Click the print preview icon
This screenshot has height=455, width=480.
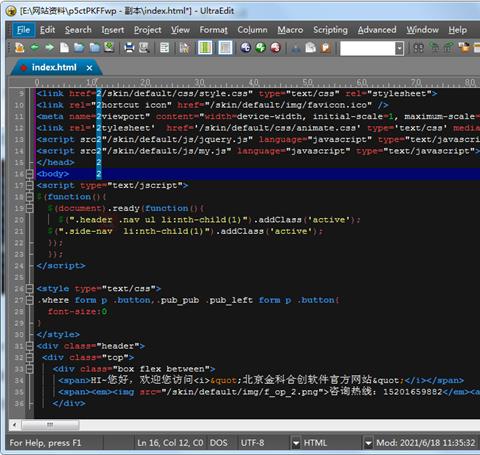144,48
